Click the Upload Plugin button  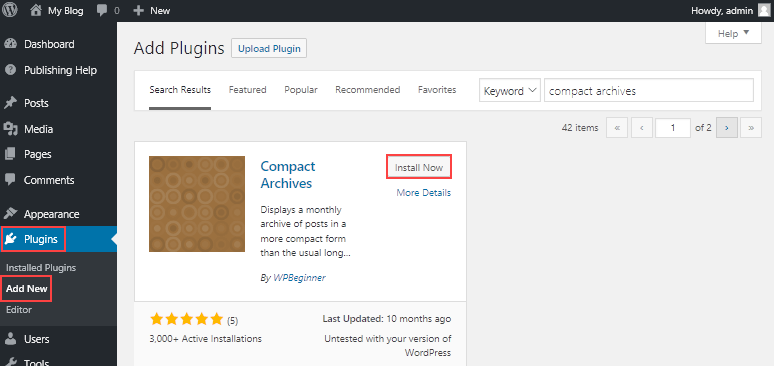pyautogui.click(x=269, y=48)
